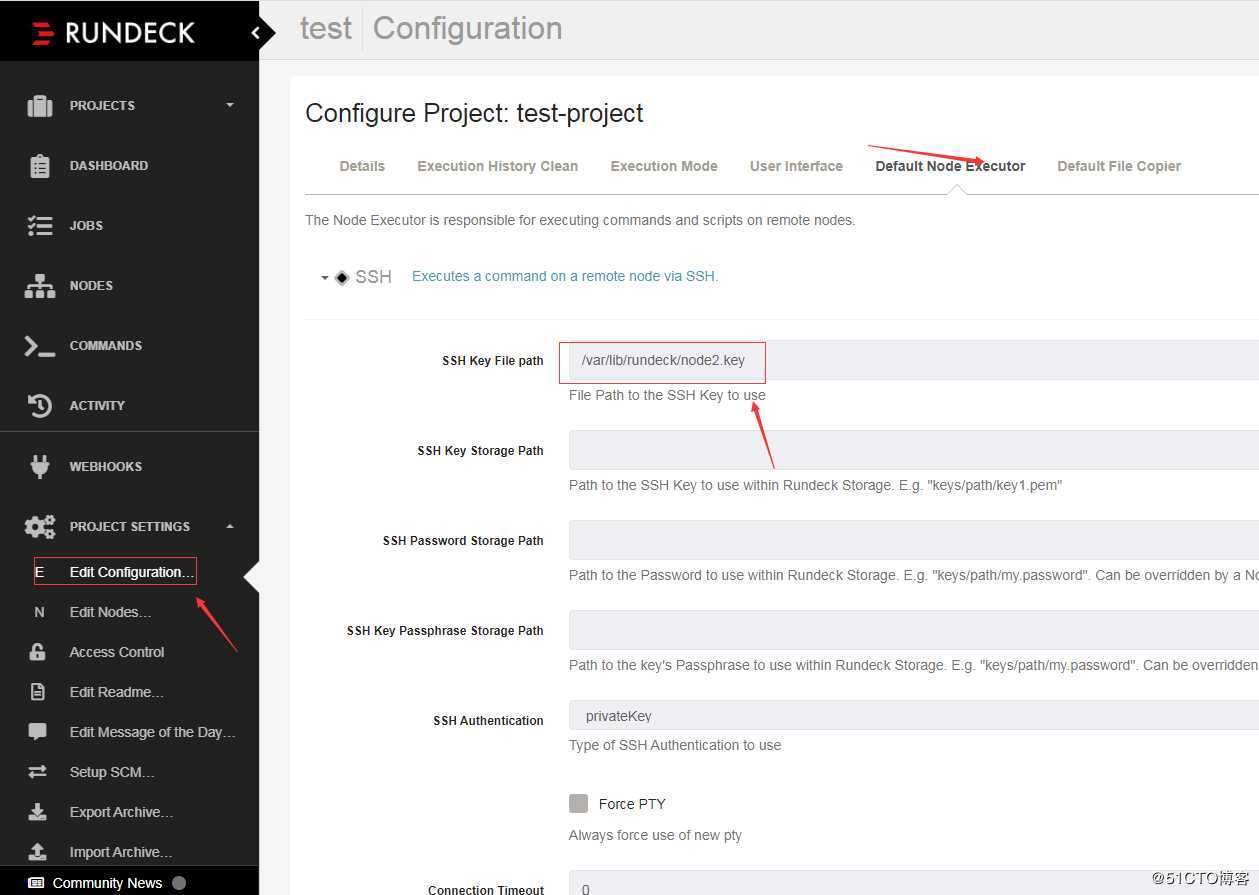Viewport: 1259px width, 895px height.
Task: Click the Message of the Day comment icon
Action: click(x=38, y=732)
